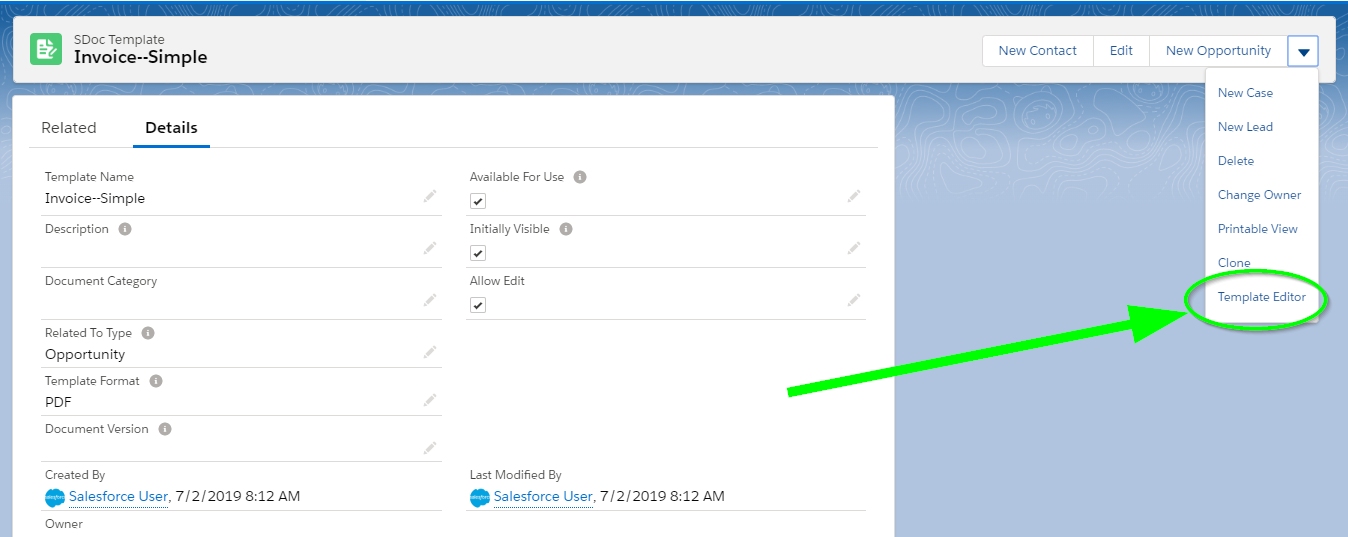Screen dimensions: 1348x537
Task: Click the New Opportunity button
Action: pyautogui.click(x=1218, y=51)
